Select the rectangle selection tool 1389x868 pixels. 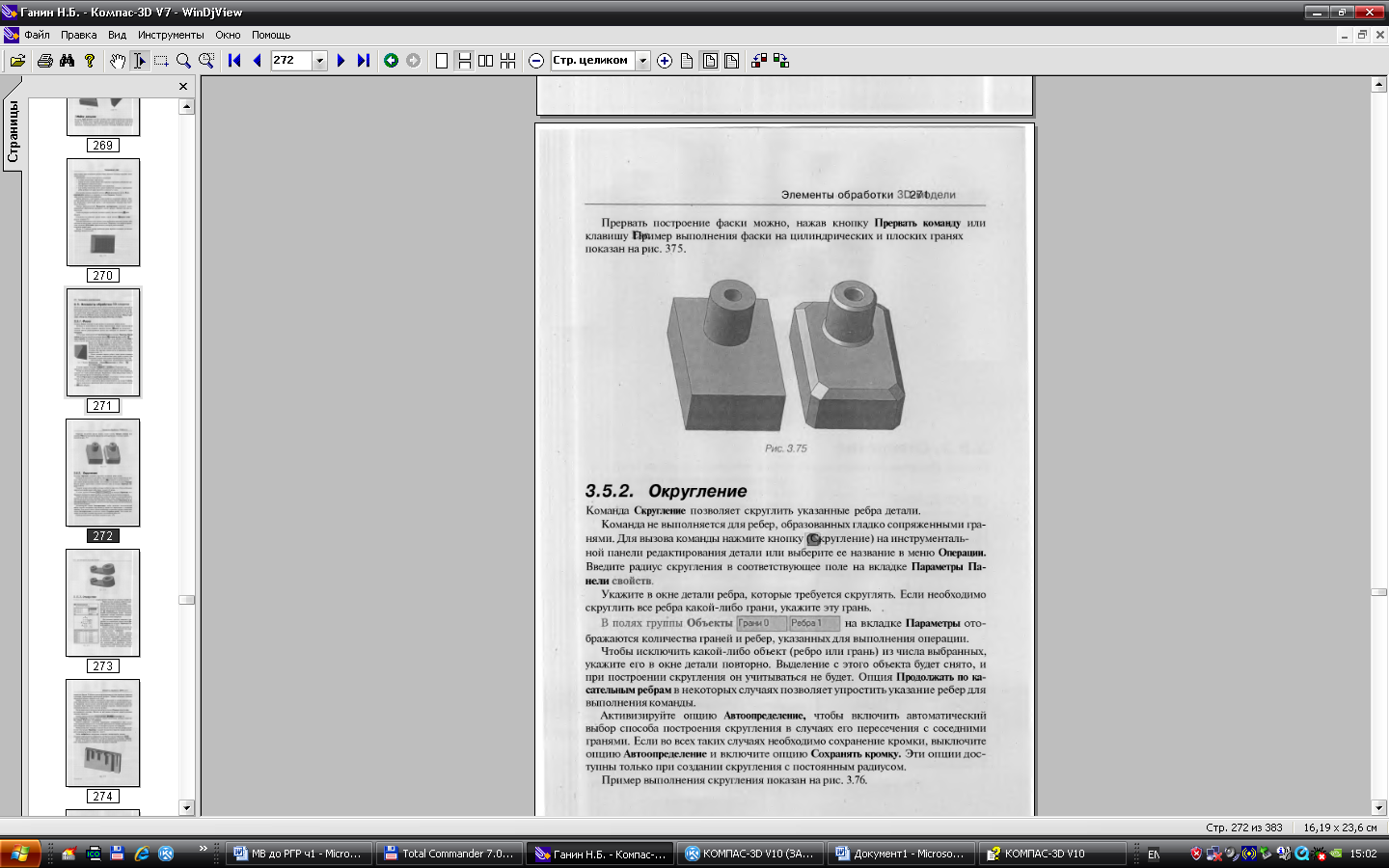(161, 61)
